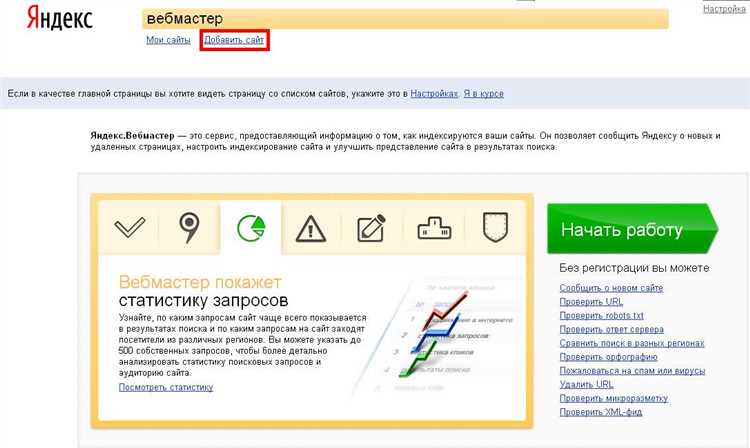Select the shield pocket tab
The width and height of the screenshot is (750, 448).
(495, 228)
